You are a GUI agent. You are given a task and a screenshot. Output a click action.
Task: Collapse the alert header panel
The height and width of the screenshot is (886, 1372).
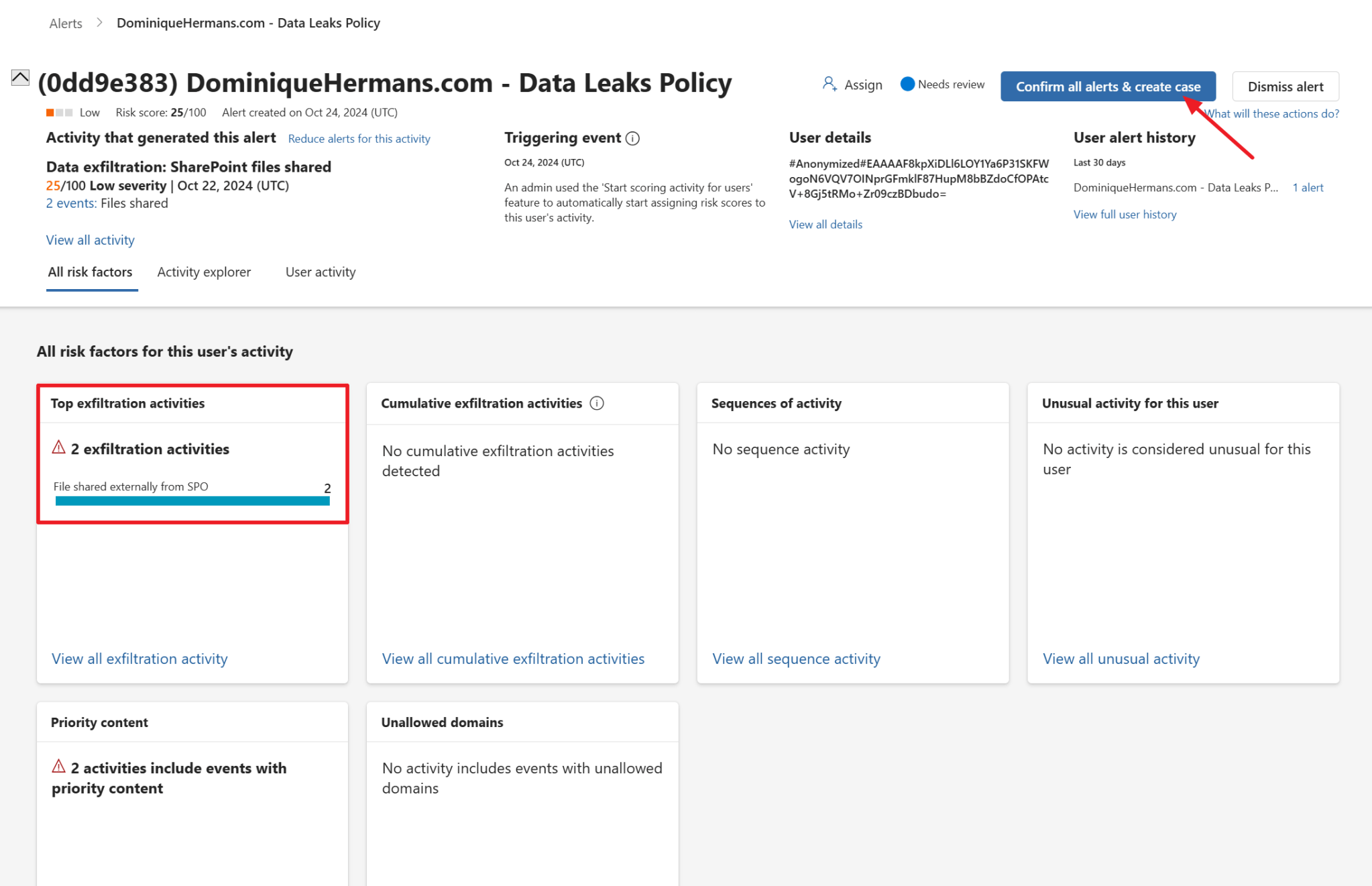click(x=19, y=77)
